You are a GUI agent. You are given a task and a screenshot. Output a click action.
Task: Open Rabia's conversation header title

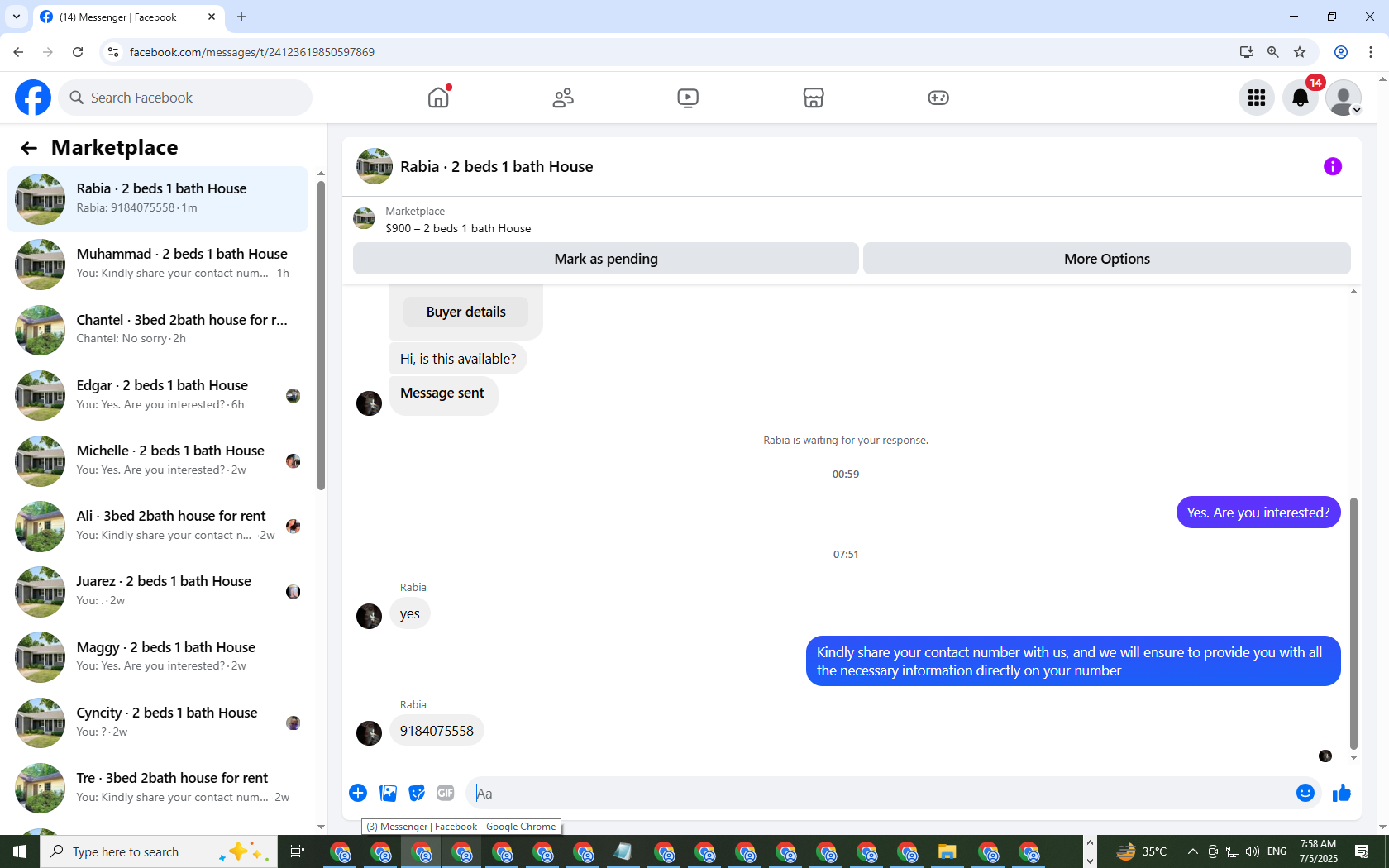tap(496, 166)
